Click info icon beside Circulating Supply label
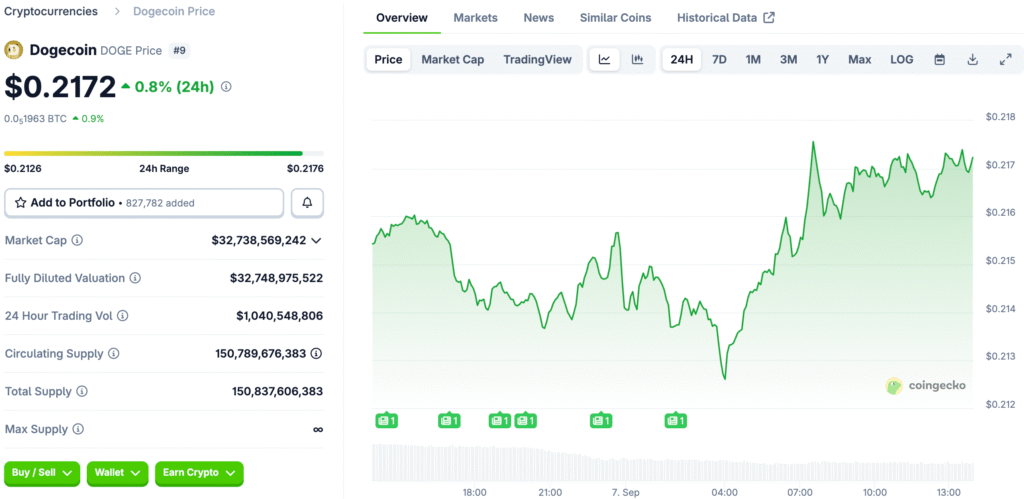The width and height of the screenshot is (1024, 499). 114,354
